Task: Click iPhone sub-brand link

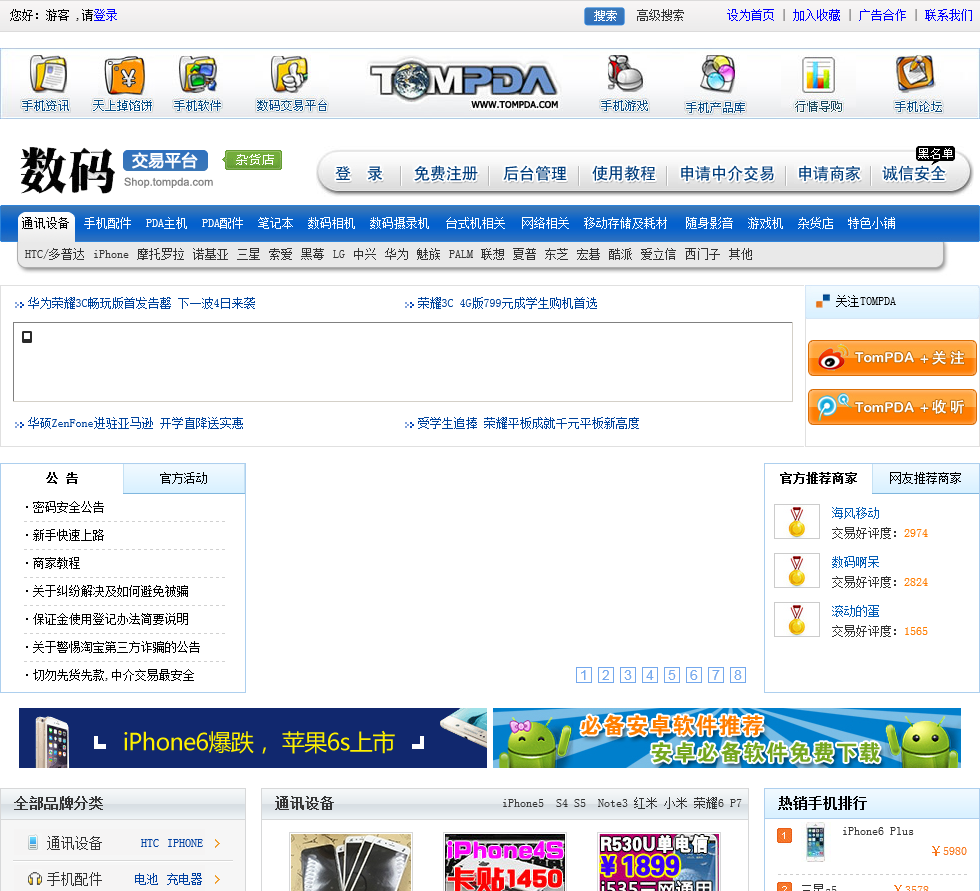Action: tap(111, 254)
